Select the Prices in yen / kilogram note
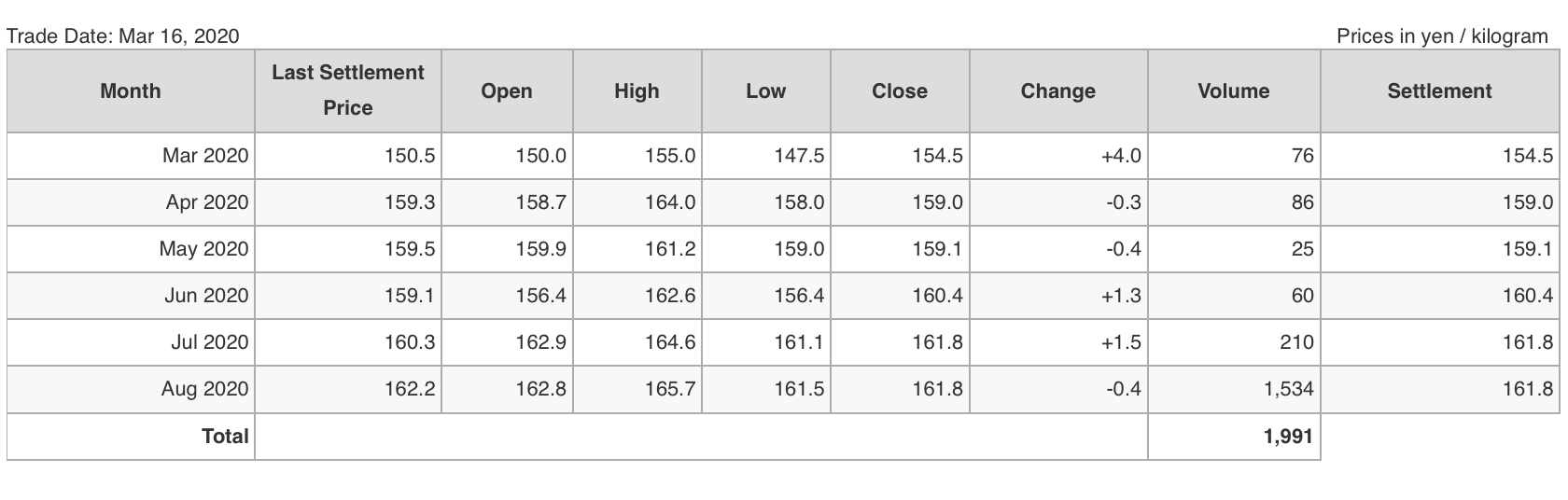The width and height of the screenshot is (1568, 500). 1442,35
